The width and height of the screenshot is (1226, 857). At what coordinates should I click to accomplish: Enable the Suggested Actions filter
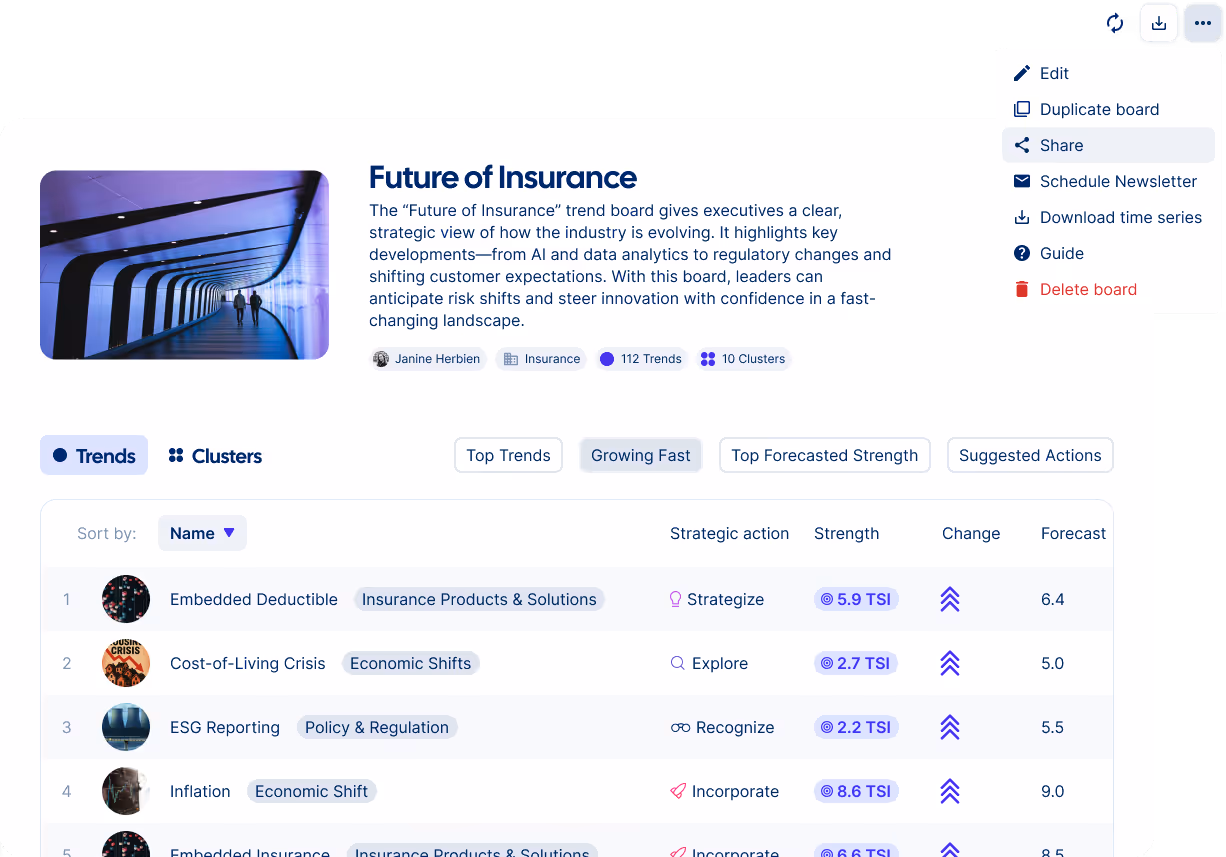coord(1030,455)
